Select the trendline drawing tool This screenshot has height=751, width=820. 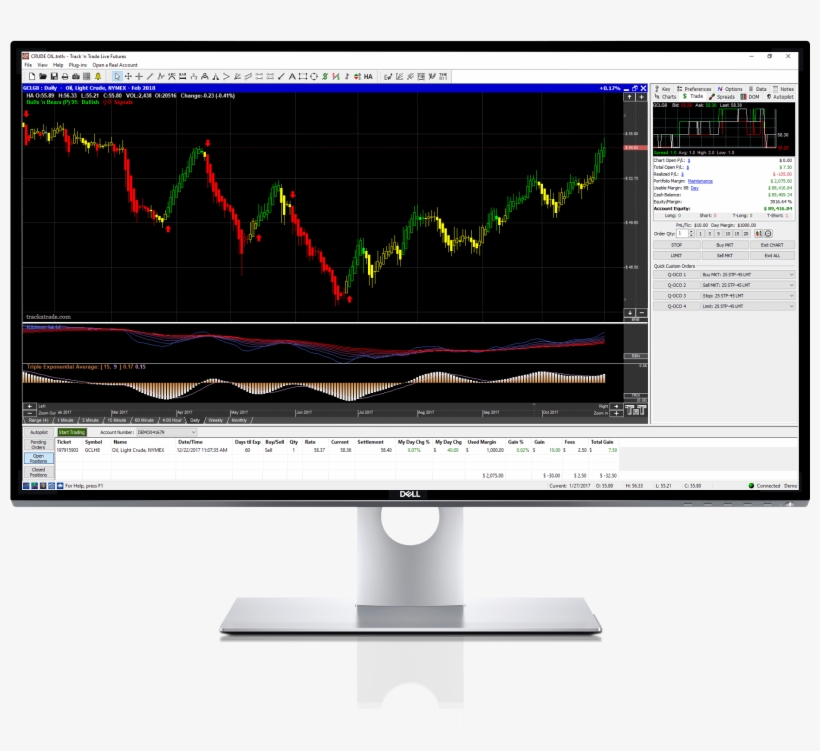pos(149,74)
